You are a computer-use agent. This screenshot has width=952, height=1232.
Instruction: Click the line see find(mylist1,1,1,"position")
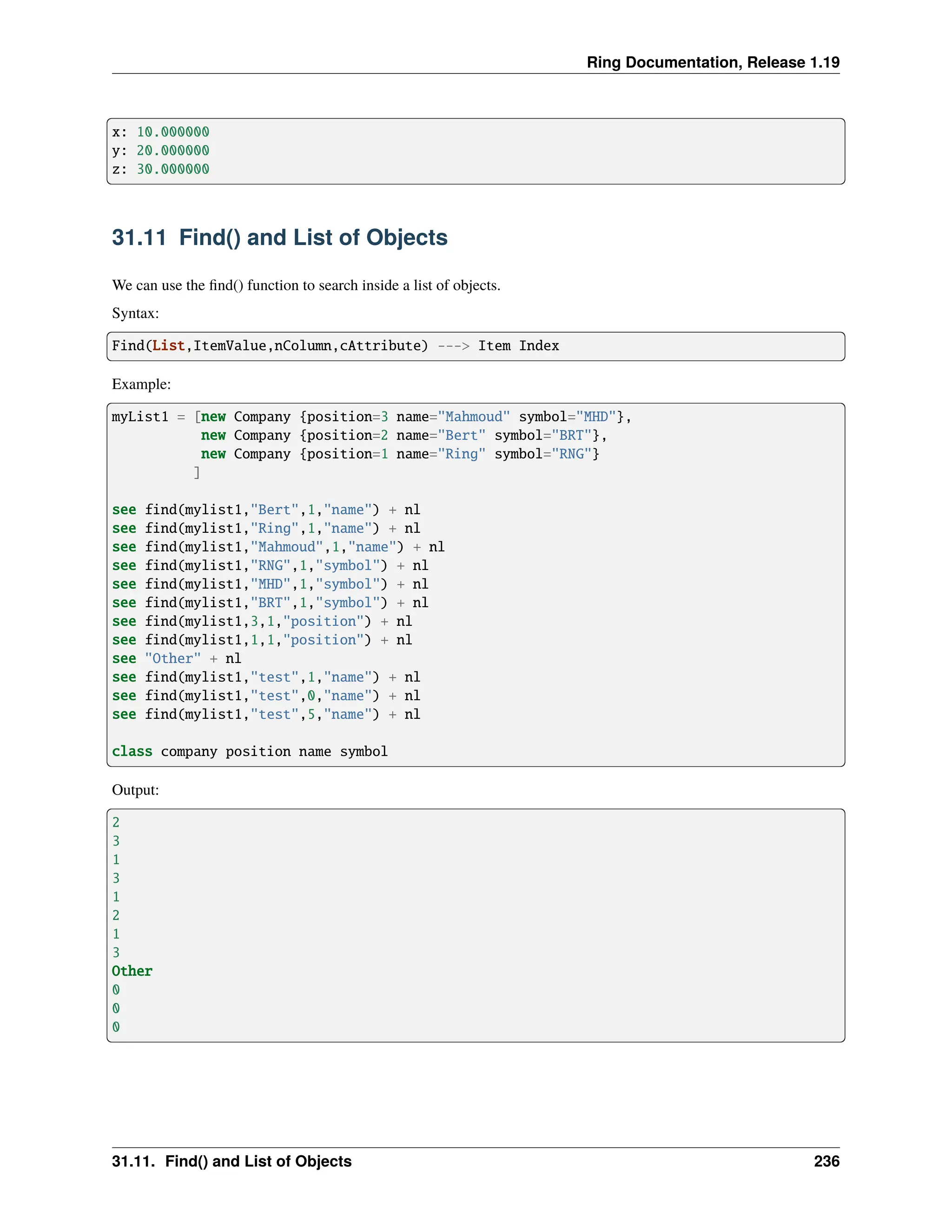point(262,640)
